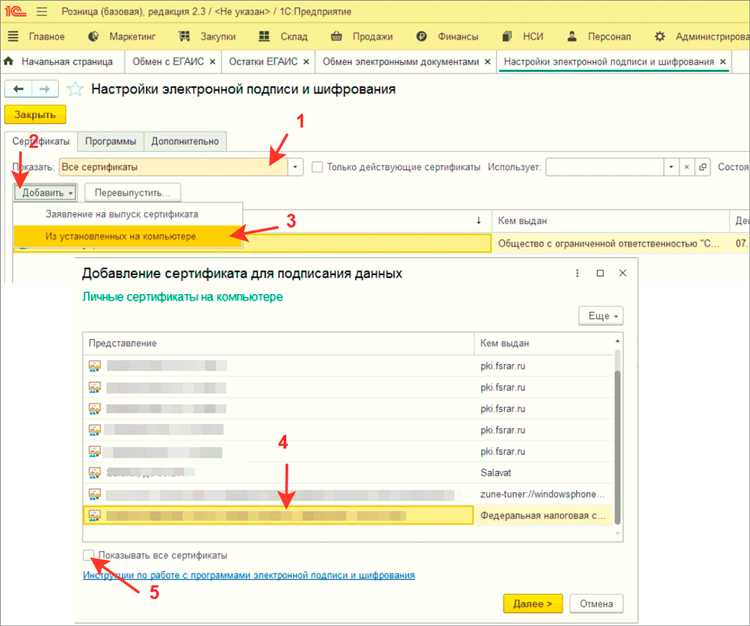Switch to Остатки ЕГАИС tab
The width and height of the screenshot is (750, 626).
click(263, 62)
